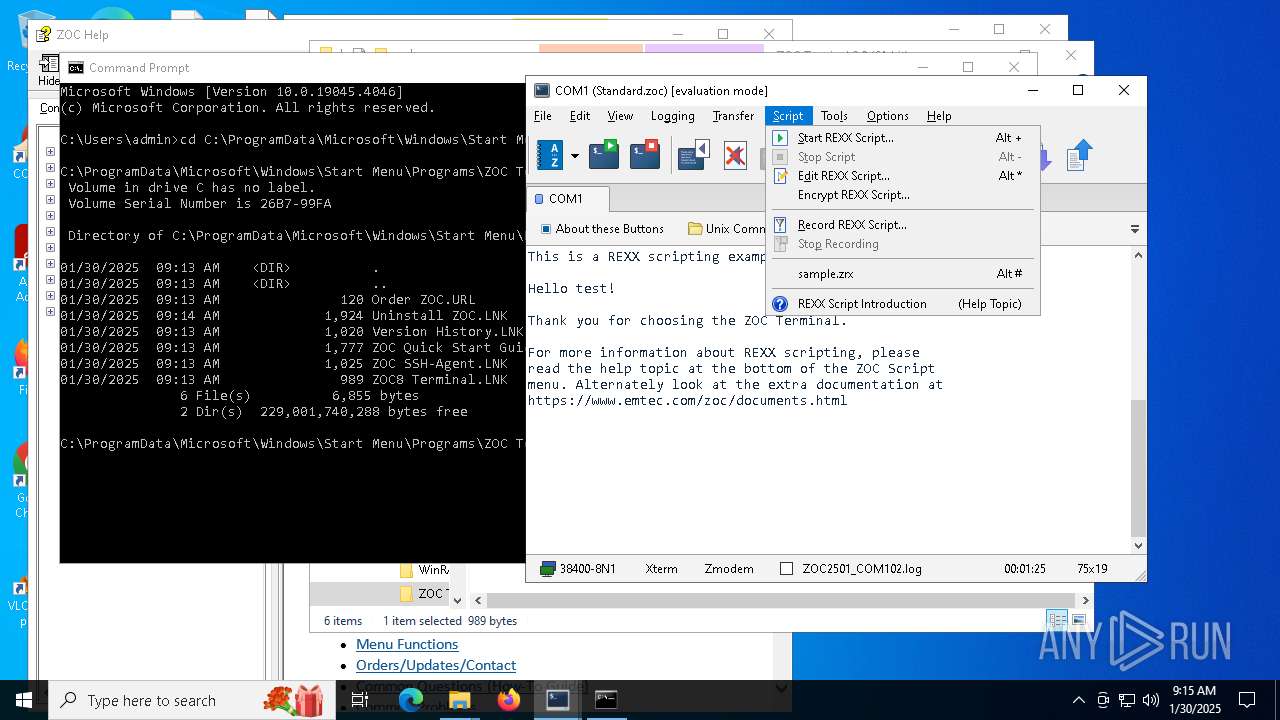Screen dimensions: 1280x720
Task: Launch Microsoft Edge from taskbar
Action: point(411,700)
